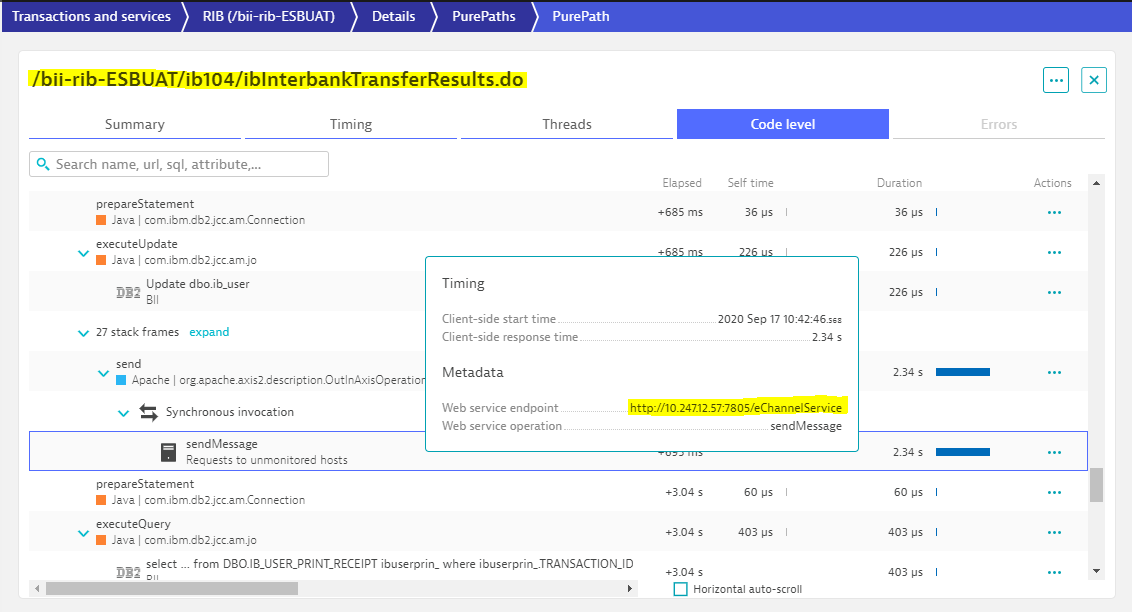Open the Threads tab
Viewport: 1132px width, 612px height.
[x=567, y=124]
